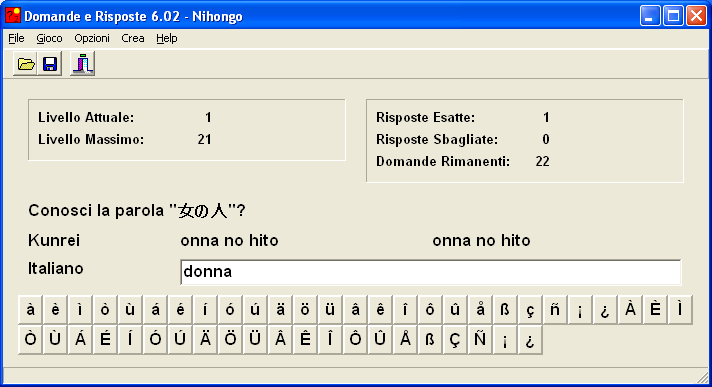Insert lowercase â circumflex character button

(x=355, y=310)
